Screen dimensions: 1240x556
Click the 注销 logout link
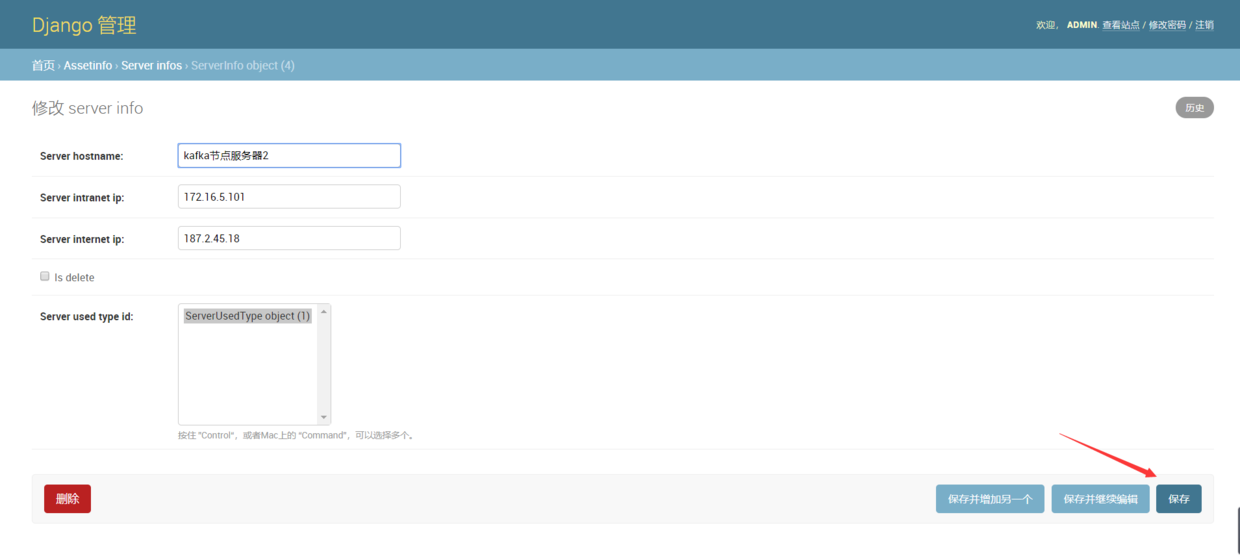[1204, 25]
